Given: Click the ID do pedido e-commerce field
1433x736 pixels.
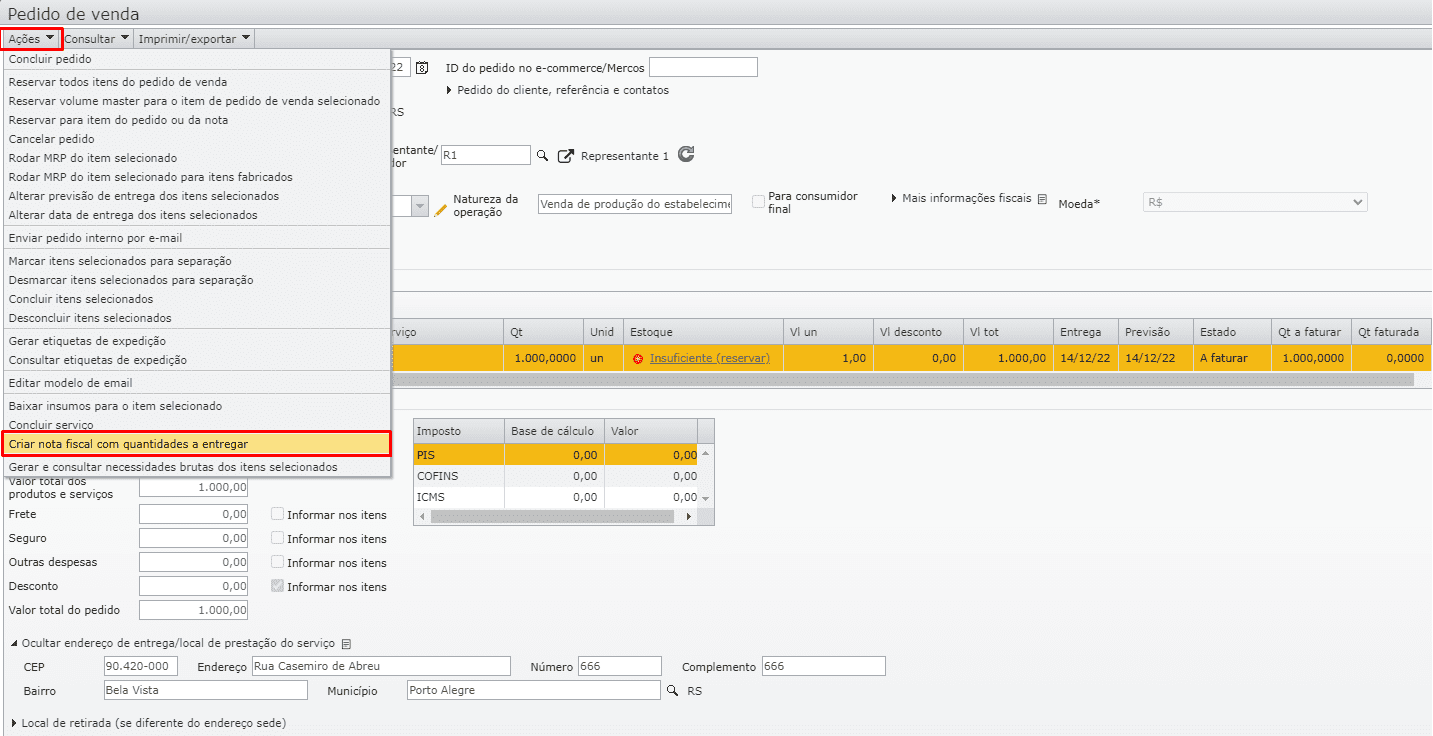Looking at the screenshot, I should [x=703, y=68].
